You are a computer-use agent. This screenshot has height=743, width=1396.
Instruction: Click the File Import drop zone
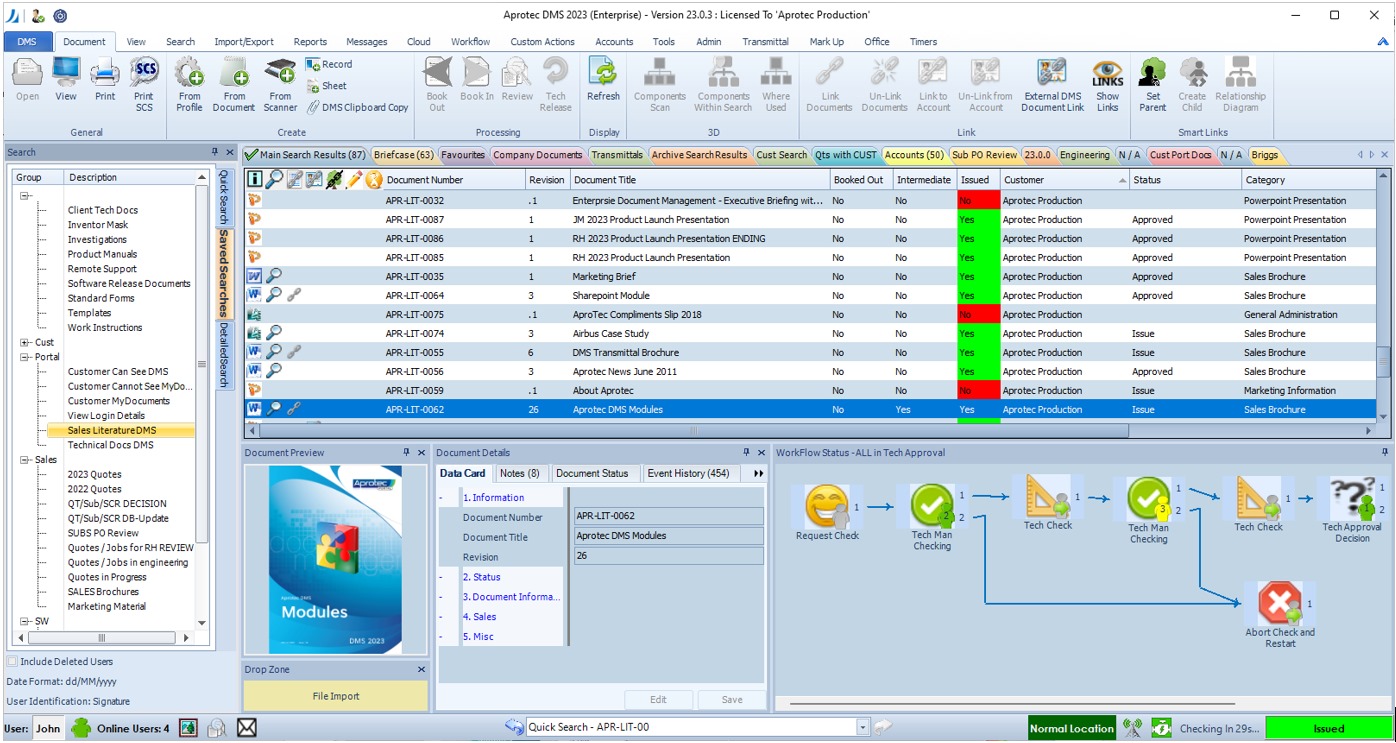(x=336, y=696)
